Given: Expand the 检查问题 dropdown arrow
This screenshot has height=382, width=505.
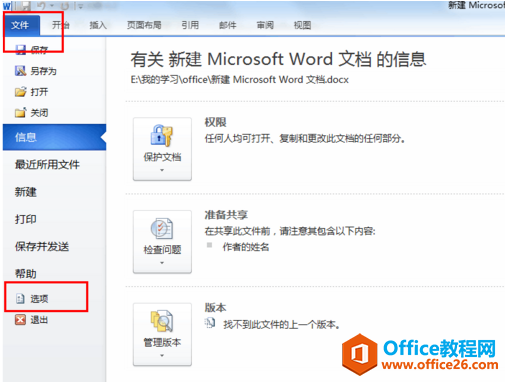Looking at the screenshot, I should tap(162, 263).
